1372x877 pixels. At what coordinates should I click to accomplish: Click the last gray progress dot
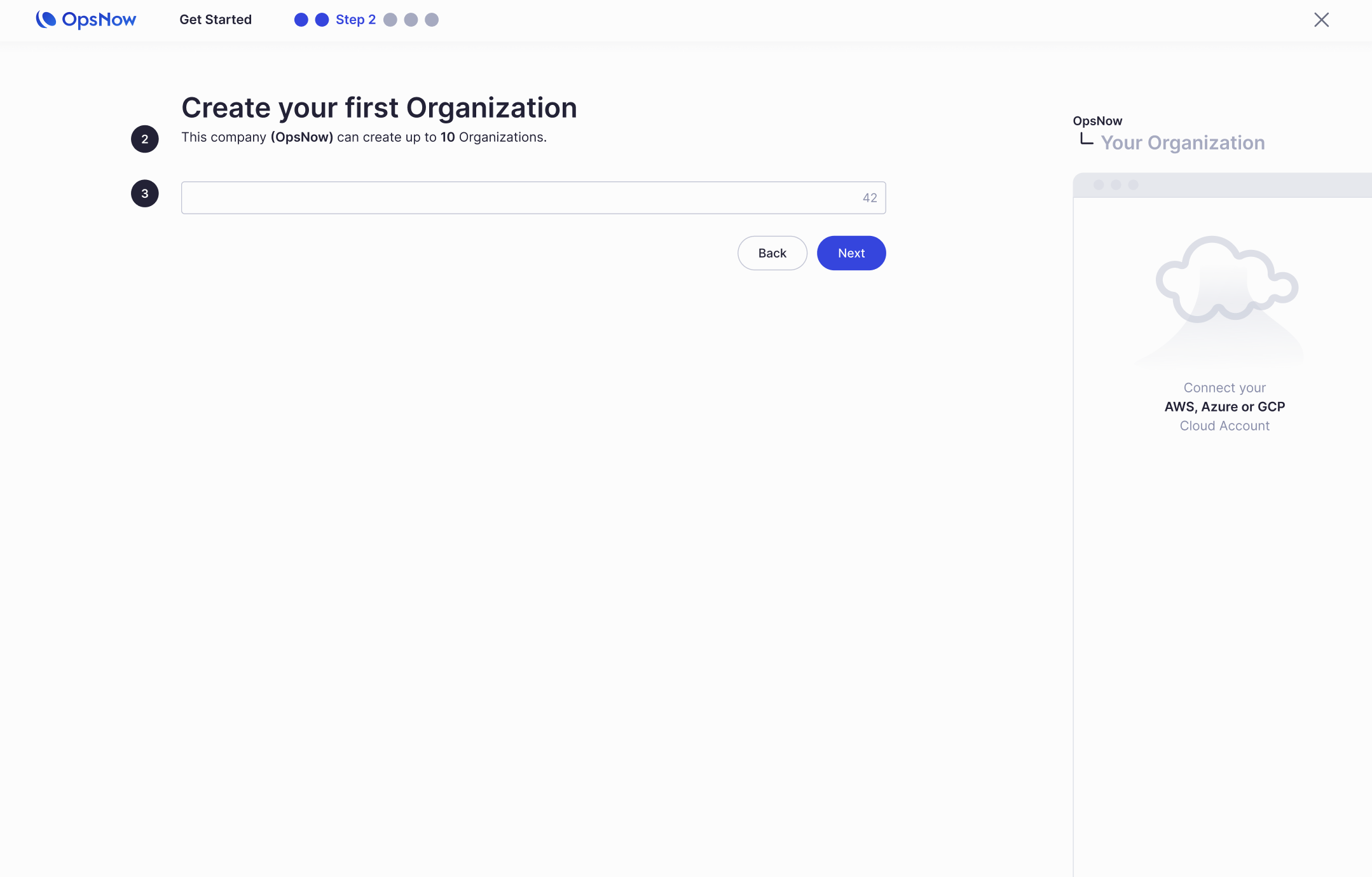432,20
